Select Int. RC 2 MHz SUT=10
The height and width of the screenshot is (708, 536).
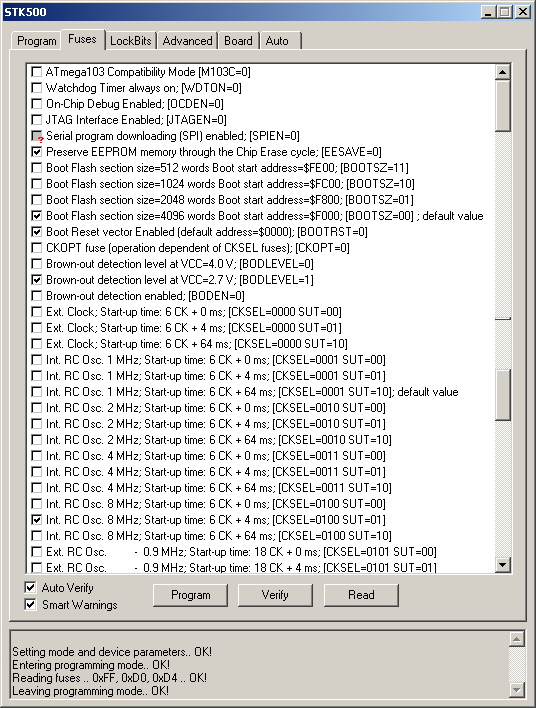point(36,440)
